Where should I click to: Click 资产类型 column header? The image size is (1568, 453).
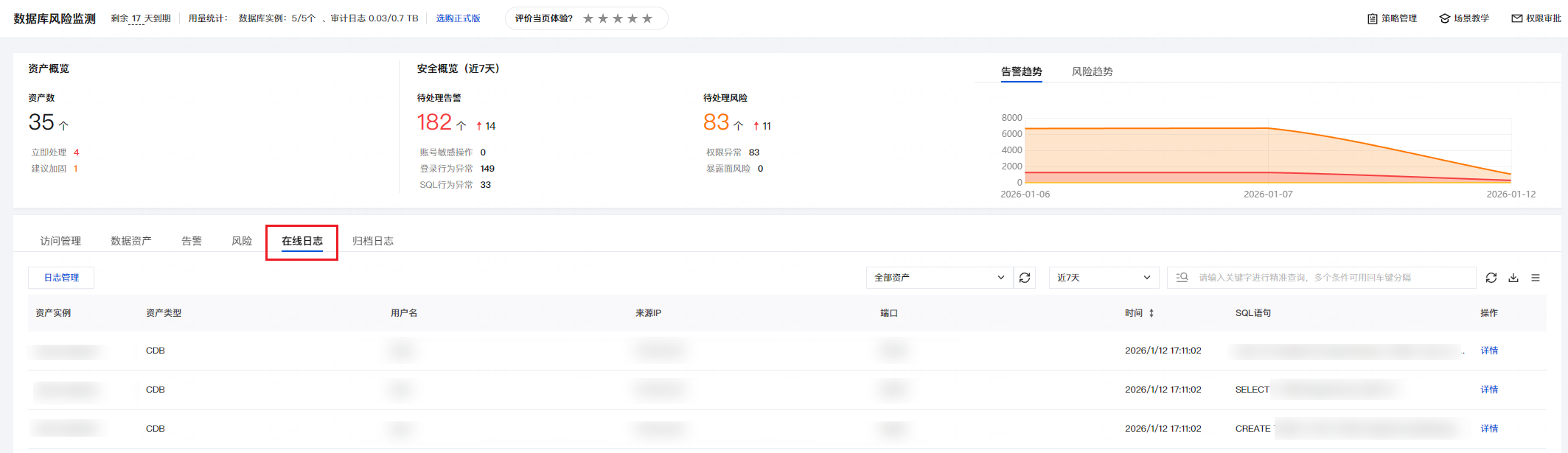(164, 313)
